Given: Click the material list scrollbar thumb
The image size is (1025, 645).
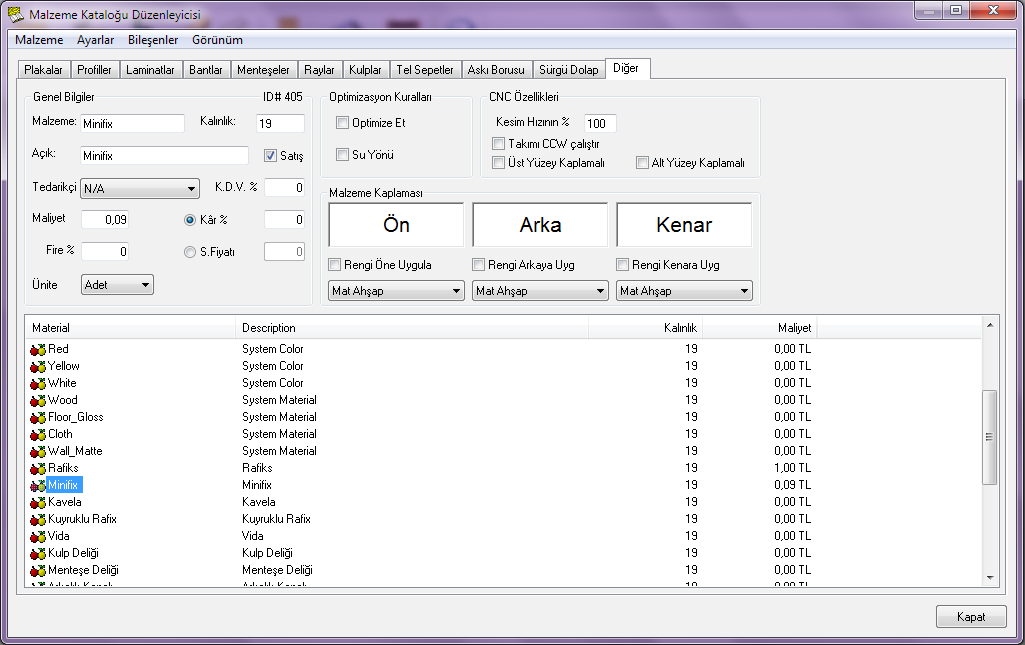Looking at the screenshot, I should click(x=990, y=437).
